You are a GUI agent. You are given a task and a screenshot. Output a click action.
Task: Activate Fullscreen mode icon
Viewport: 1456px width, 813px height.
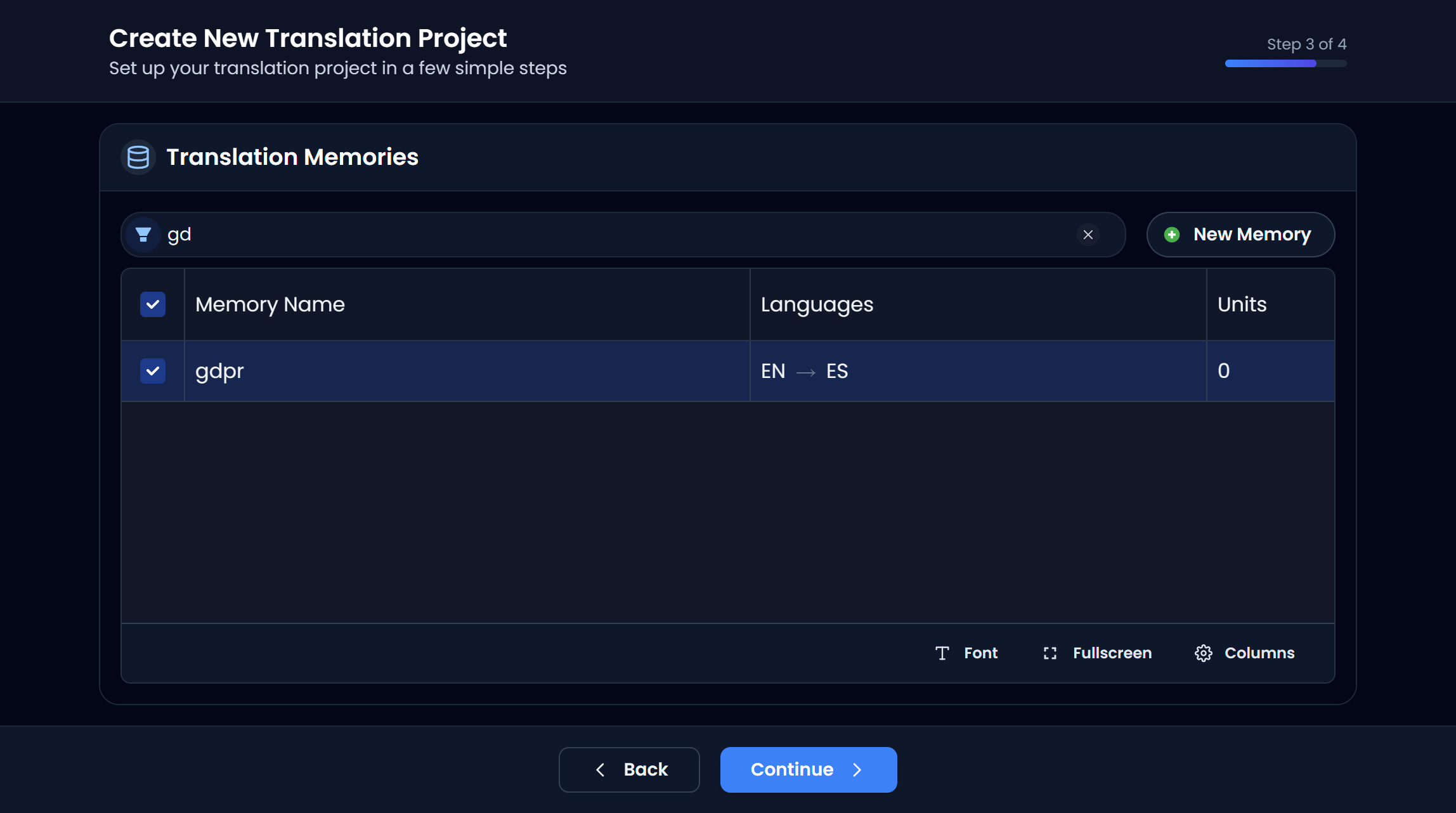pos(1050,653)
